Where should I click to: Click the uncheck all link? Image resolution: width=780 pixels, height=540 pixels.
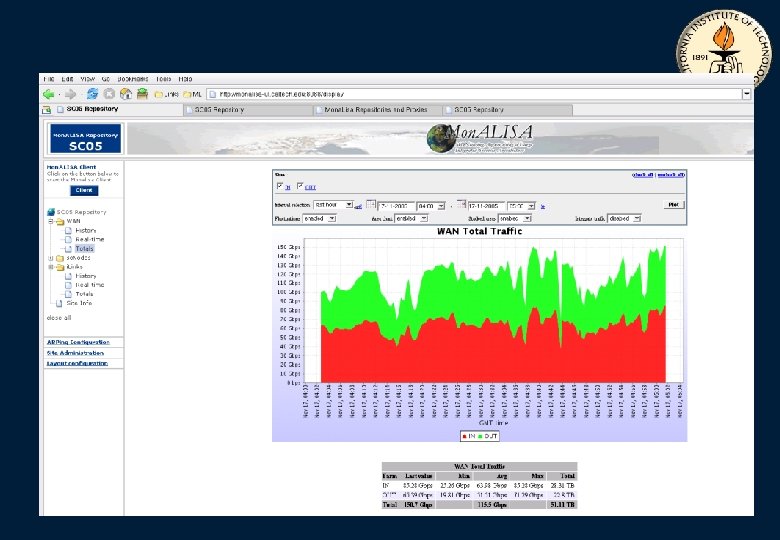click(x=671, y=175)
